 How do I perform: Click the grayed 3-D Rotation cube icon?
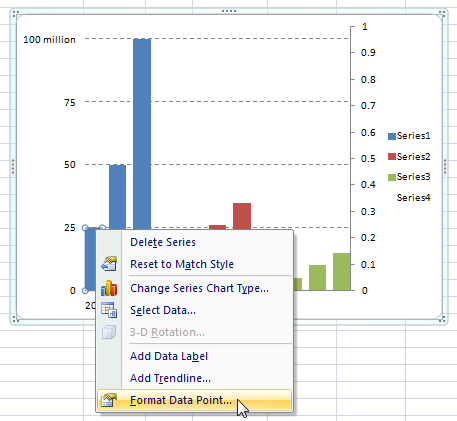(x=109, y=332)
